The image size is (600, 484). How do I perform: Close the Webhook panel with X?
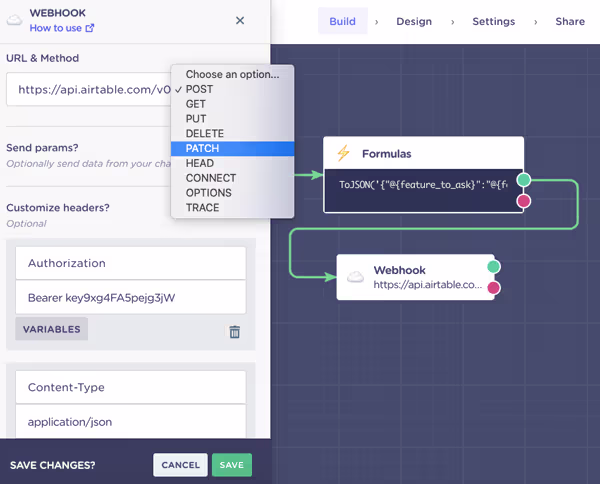(240, 21)
